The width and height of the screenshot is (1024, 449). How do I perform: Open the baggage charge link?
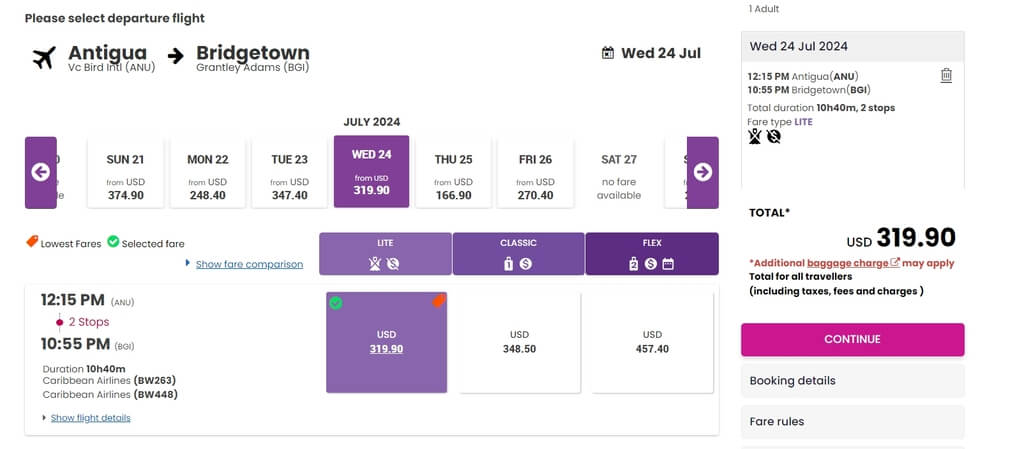[x=848, y=263]
